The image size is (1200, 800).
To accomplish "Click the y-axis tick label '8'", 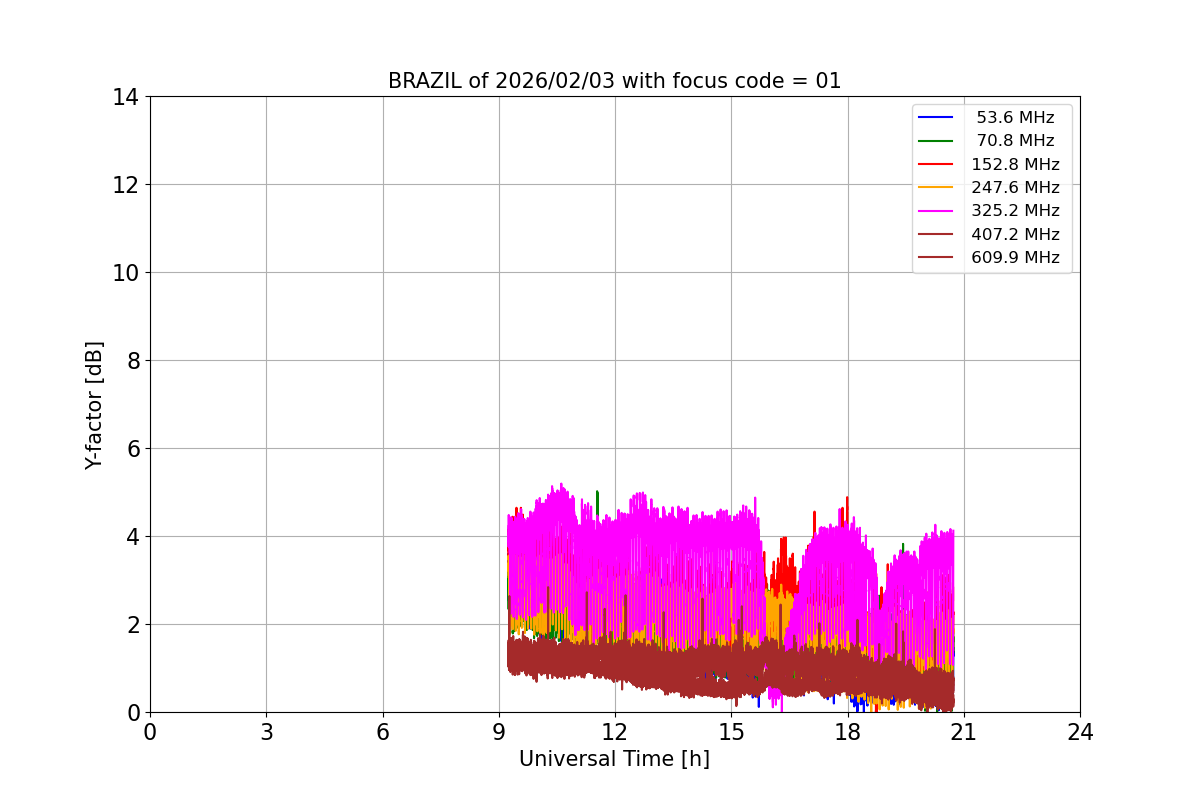I will click(x=133, y=361).
